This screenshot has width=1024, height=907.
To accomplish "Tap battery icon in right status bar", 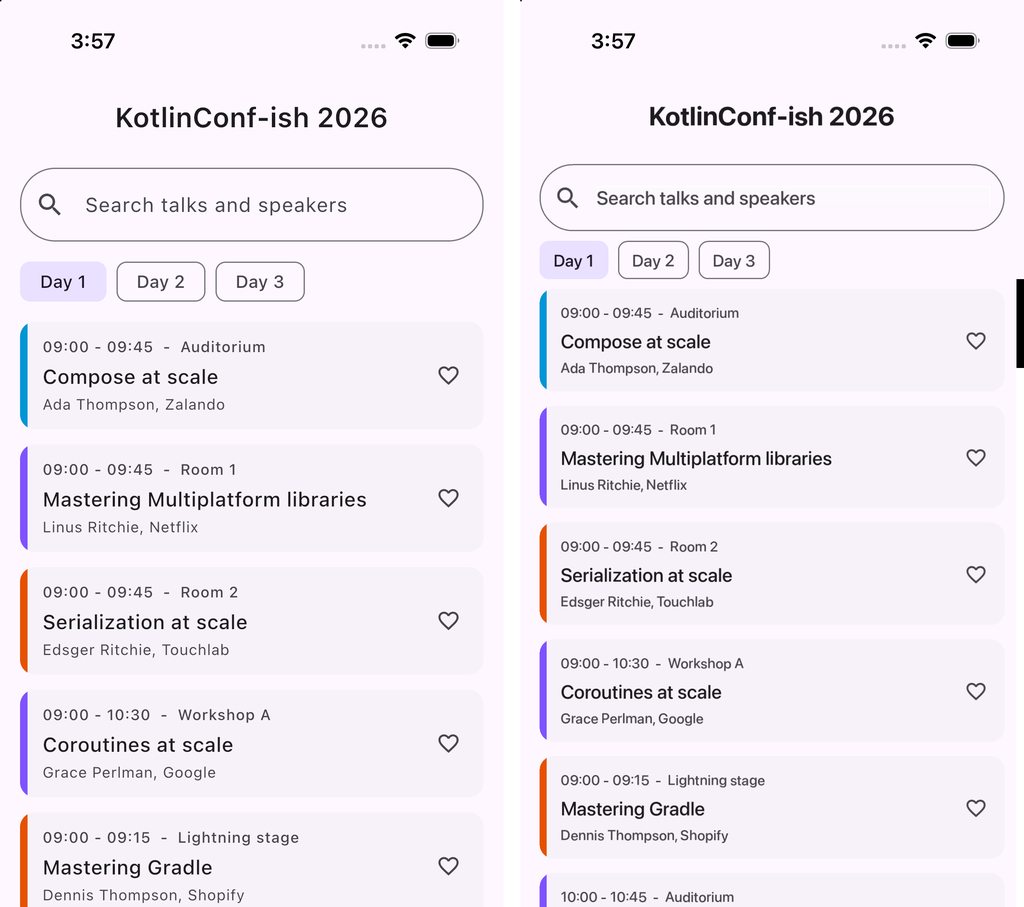I will click(x=963, y=41).
